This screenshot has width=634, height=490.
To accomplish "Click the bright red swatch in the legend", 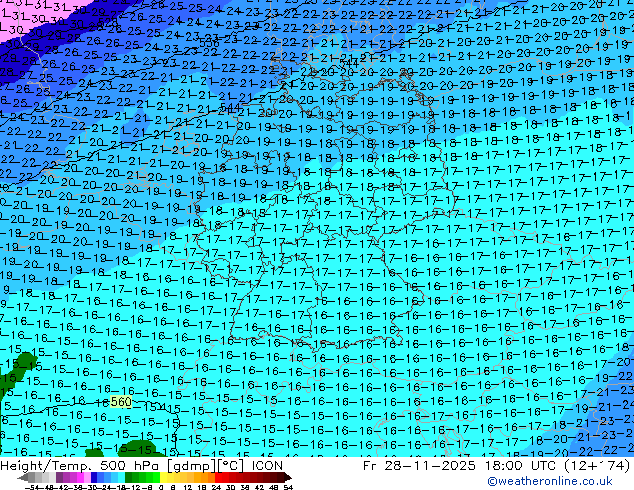I will [218, 477].
